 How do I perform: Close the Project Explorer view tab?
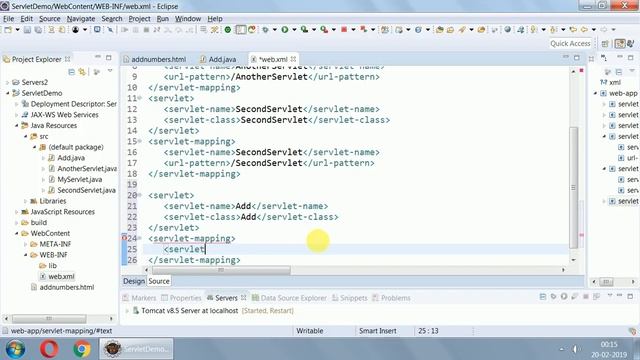pos(68,59)
